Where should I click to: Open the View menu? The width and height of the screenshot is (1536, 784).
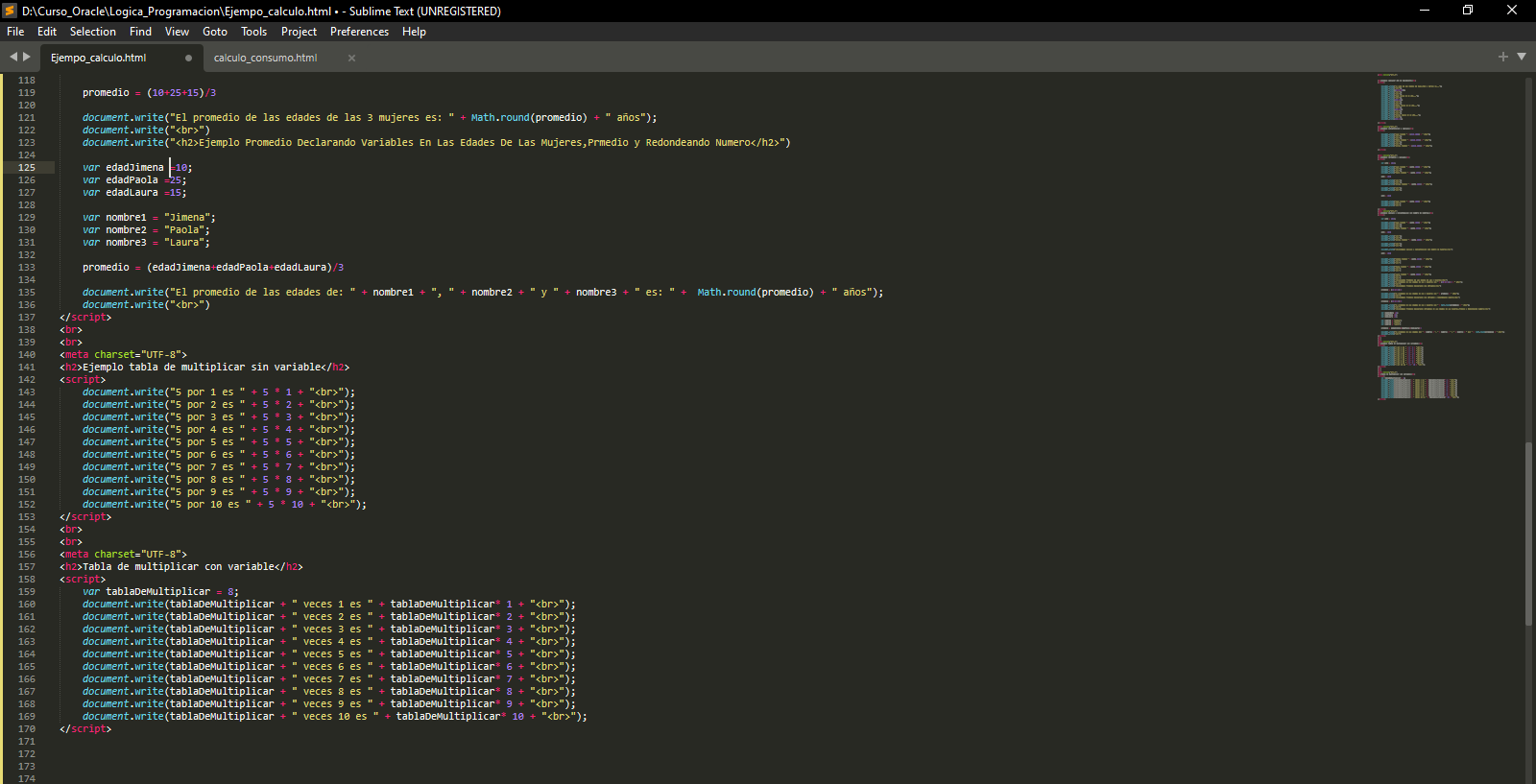(x=177, y=32)
